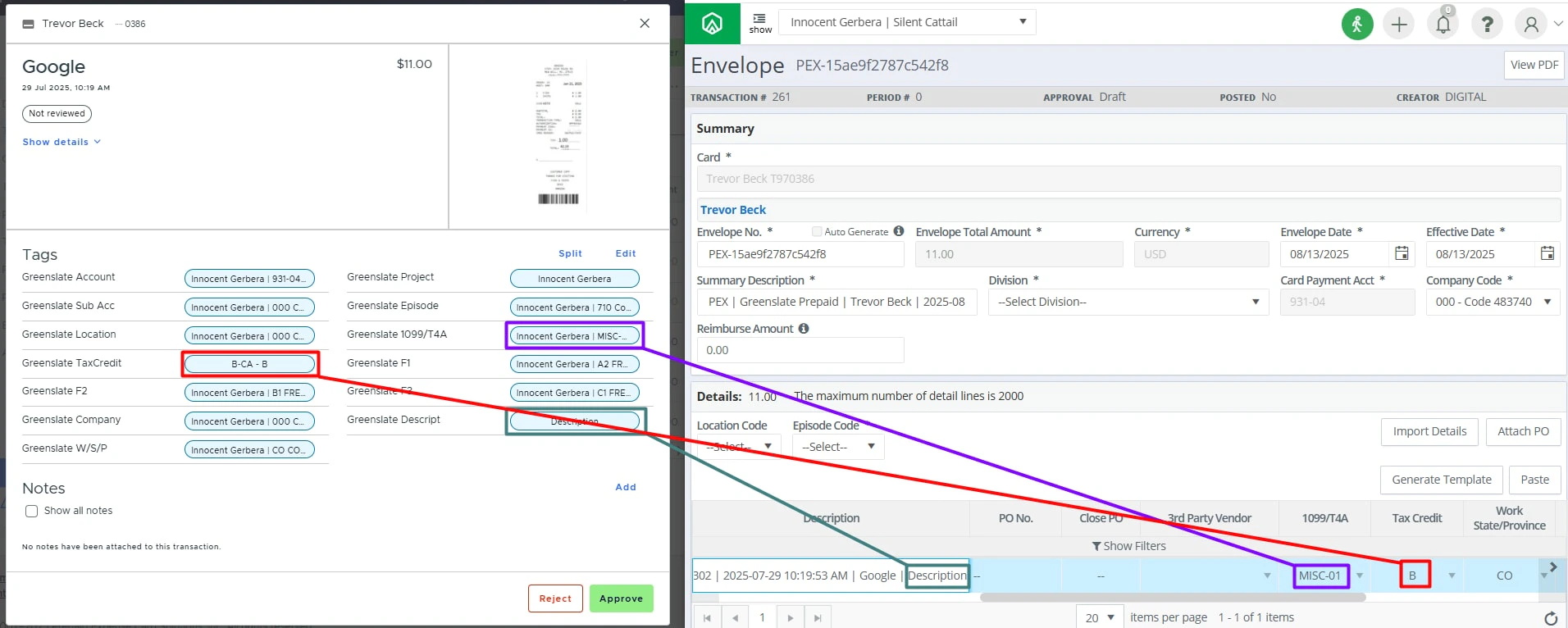1568x628 pixels.
Task: Open the Envelope Date calendar picker
Action: point(1402,253)
